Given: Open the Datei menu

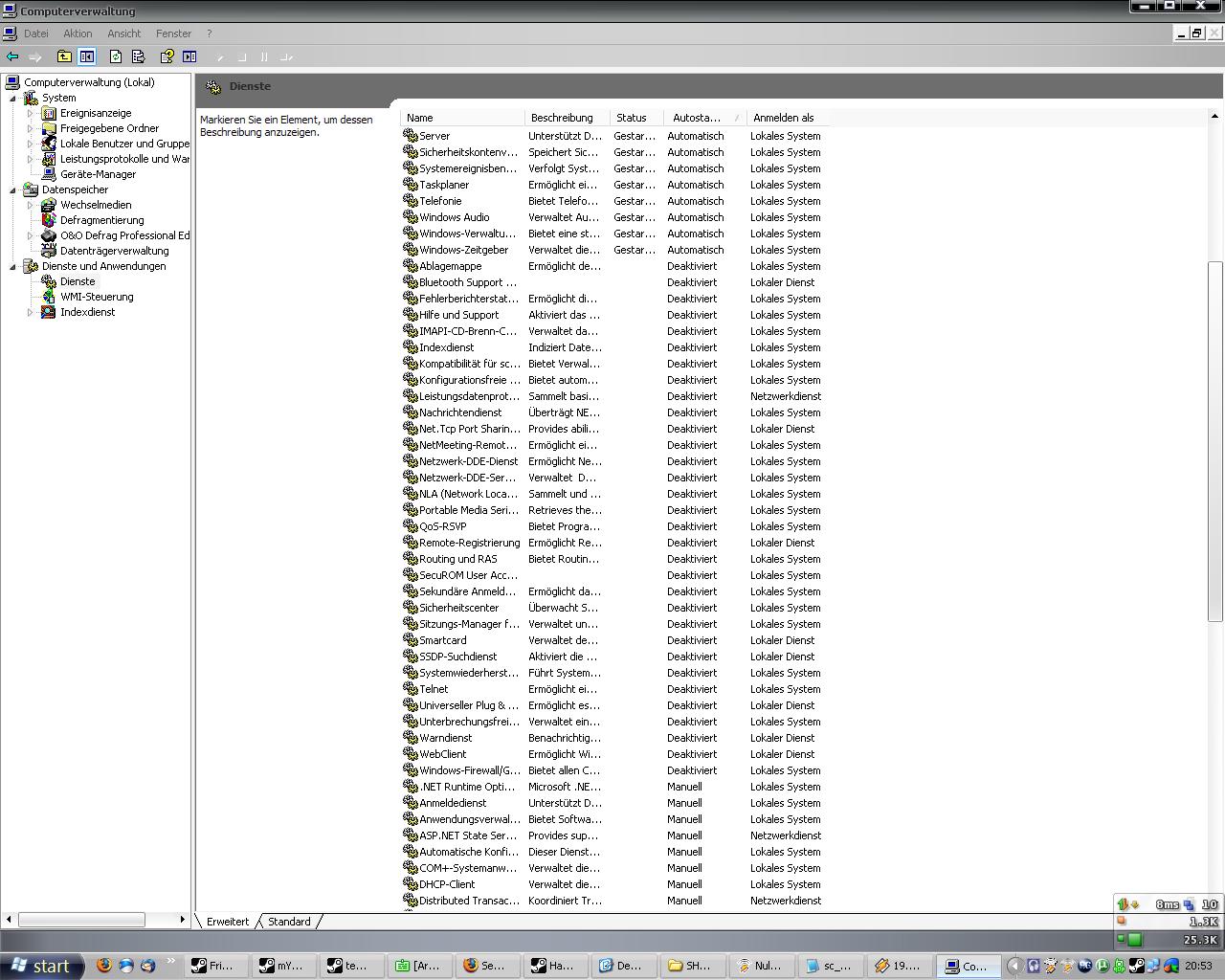Looking at the screenshot, I should 35,33.
